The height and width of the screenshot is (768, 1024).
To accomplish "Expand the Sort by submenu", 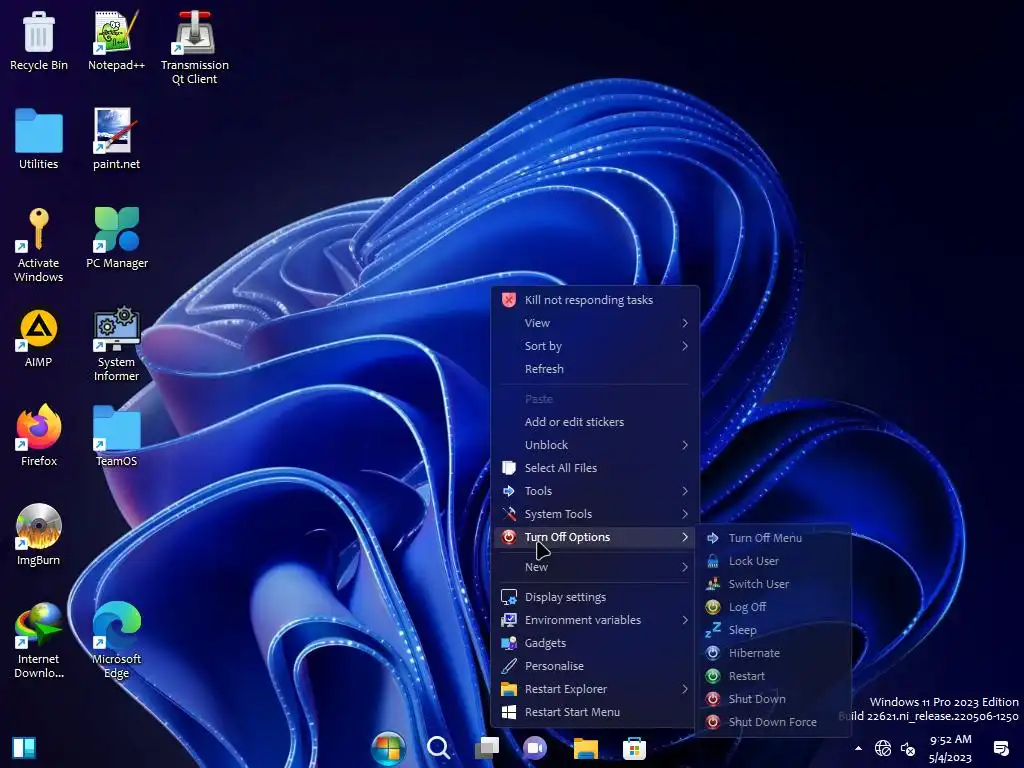I will [x=595, y=345].
